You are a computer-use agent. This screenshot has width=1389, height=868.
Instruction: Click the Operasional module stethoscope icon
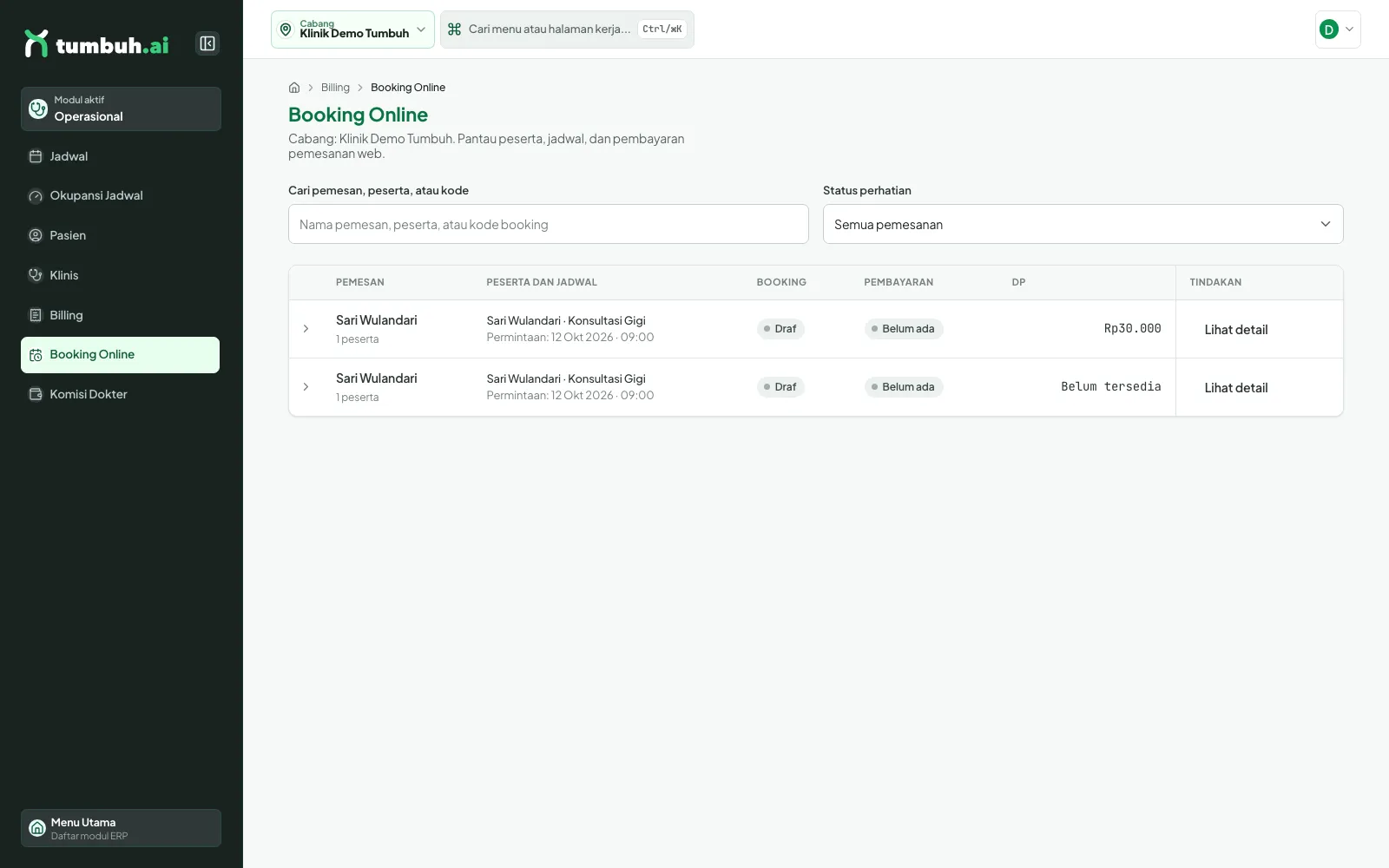click(x=38, y=108)
